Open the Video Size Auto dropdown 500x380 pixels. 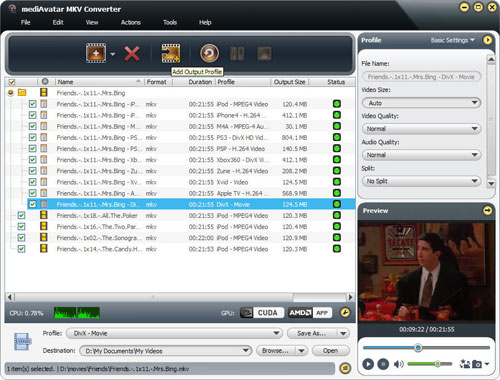tap(421, 103)
